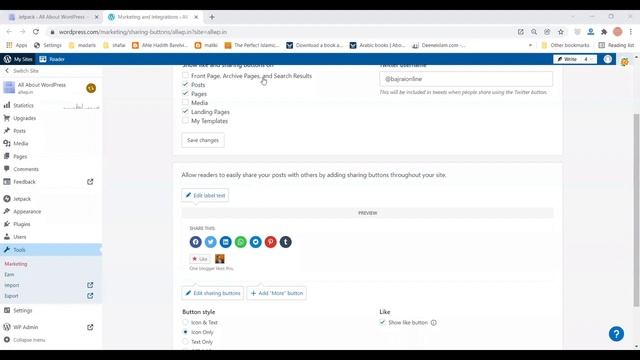Select Text Only button style
The width and height of the screenshot is (640, 360).
(x=185, y=342)
